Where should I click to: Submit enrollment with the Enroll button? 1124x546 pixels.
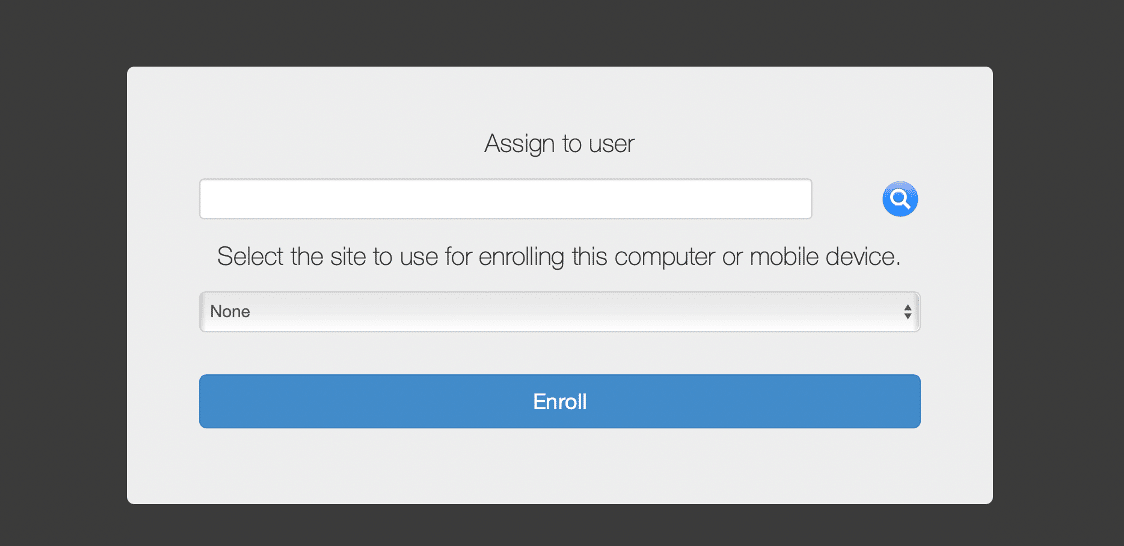point(559,401)
